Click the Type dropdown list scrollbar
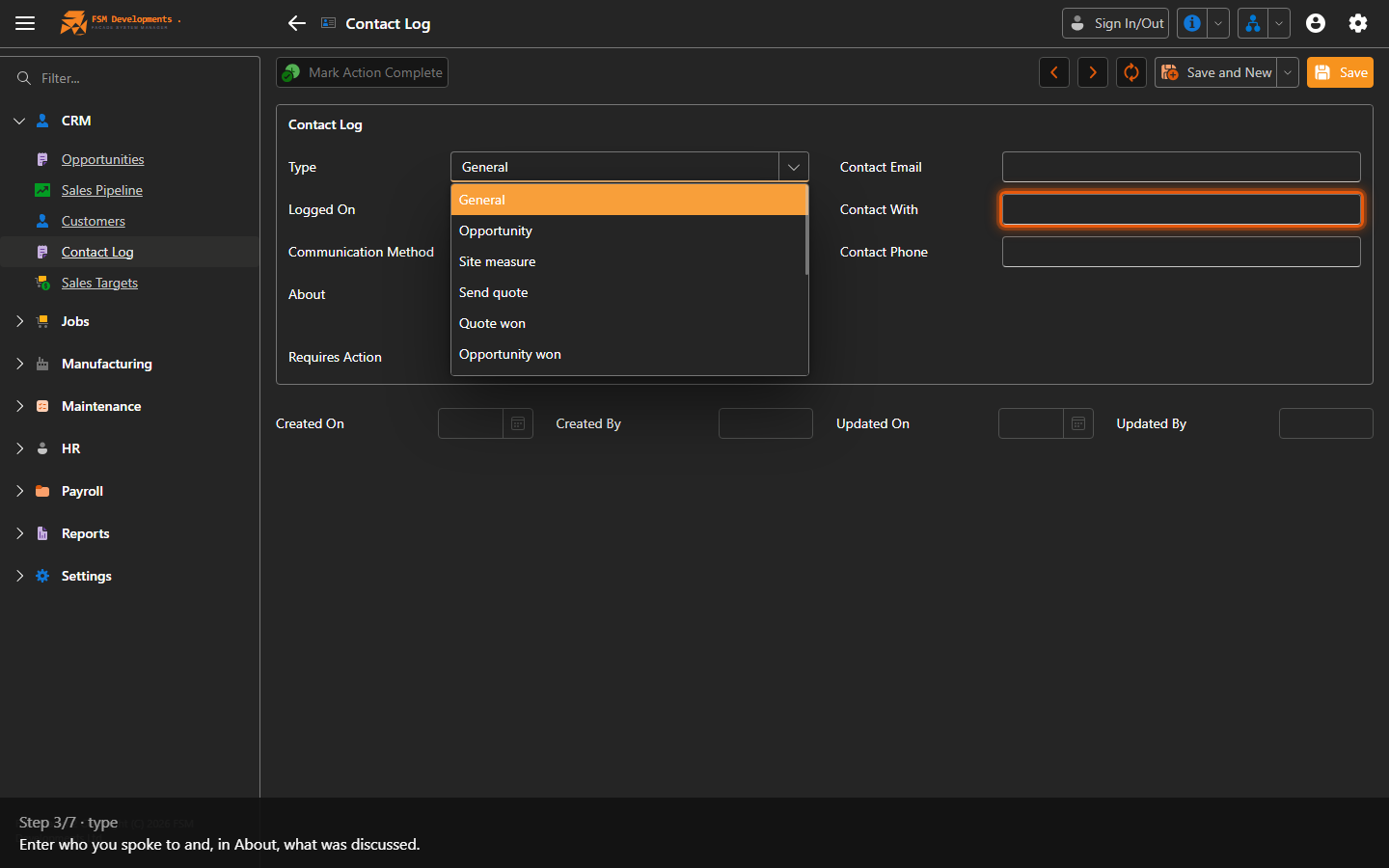The image size is (1389, 868). tap(806, 230)
